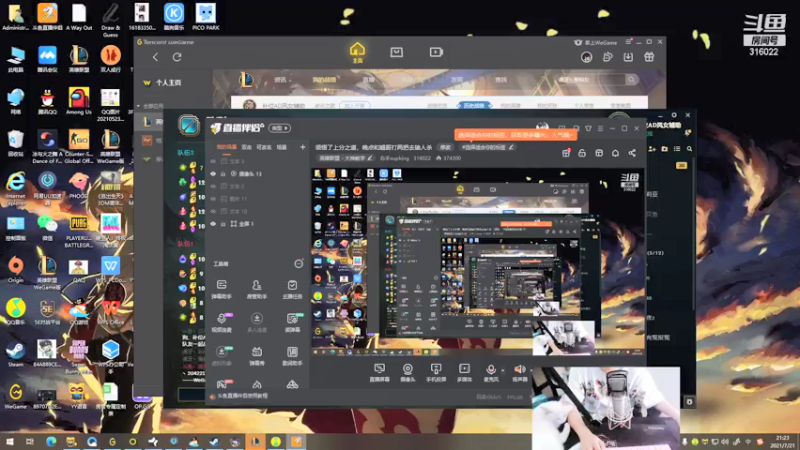800x450 pixels.
Task: Open the bell notifications in 直播伴侣
Action: tap(615, 153)
